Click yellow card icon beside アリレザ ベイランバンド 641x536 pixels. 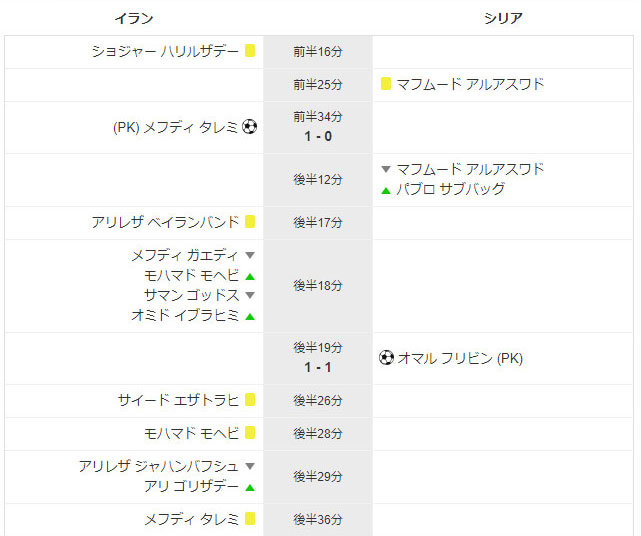click(x=250, y=222)
